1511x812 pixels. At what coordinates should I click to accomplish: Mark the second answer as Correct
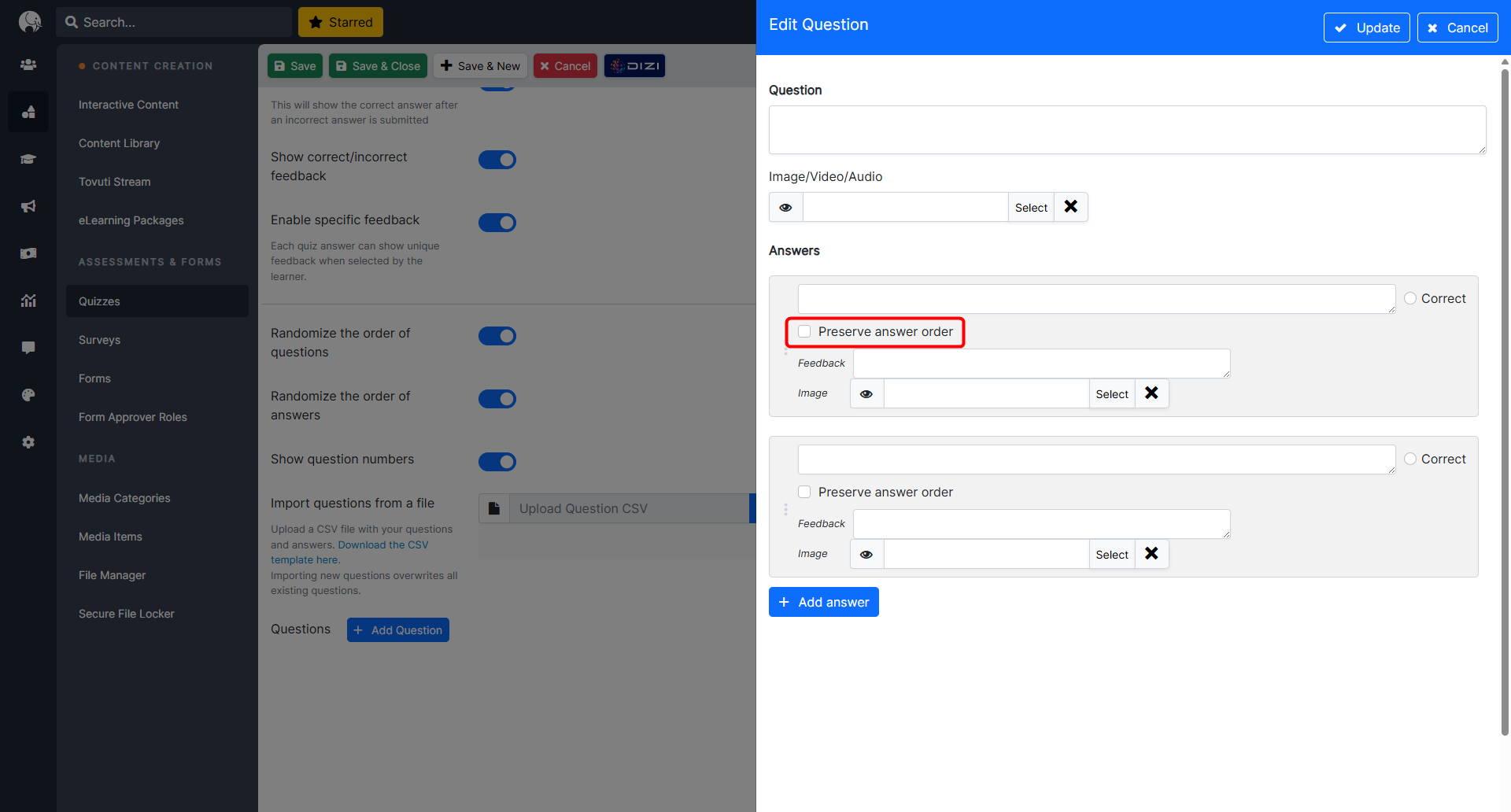pos(1410,459)
